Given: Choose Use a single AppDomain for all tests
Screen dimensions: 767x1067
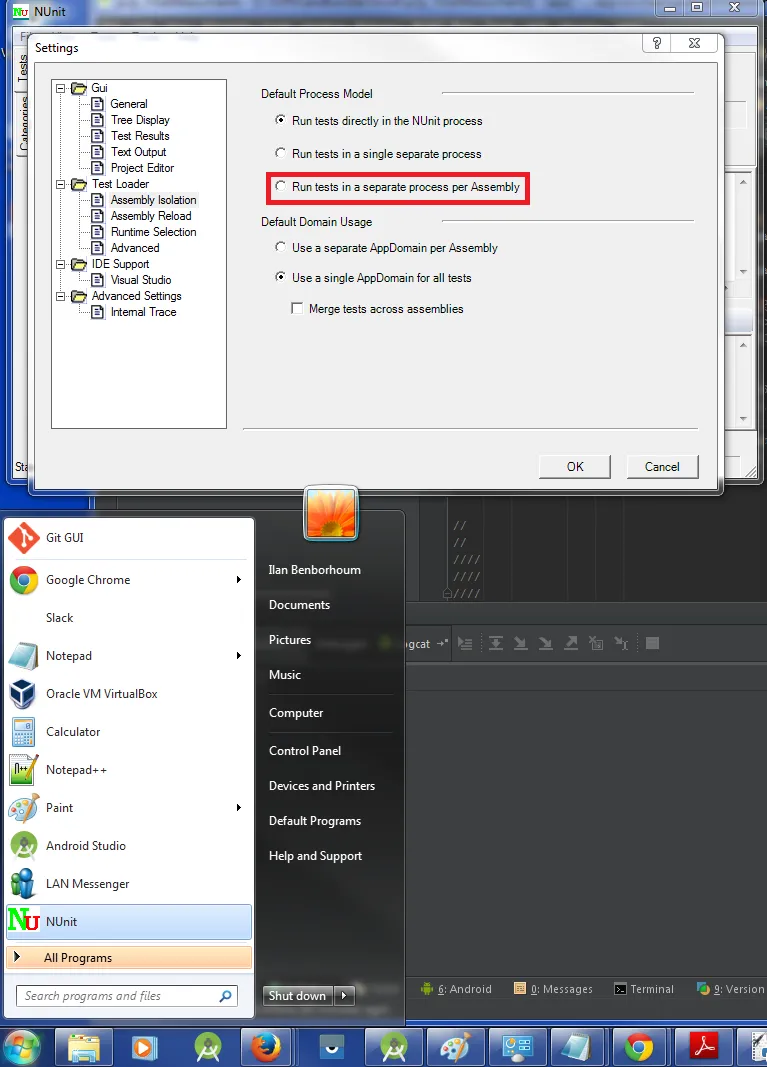Looking at the screenshot, I should point(373,278).
